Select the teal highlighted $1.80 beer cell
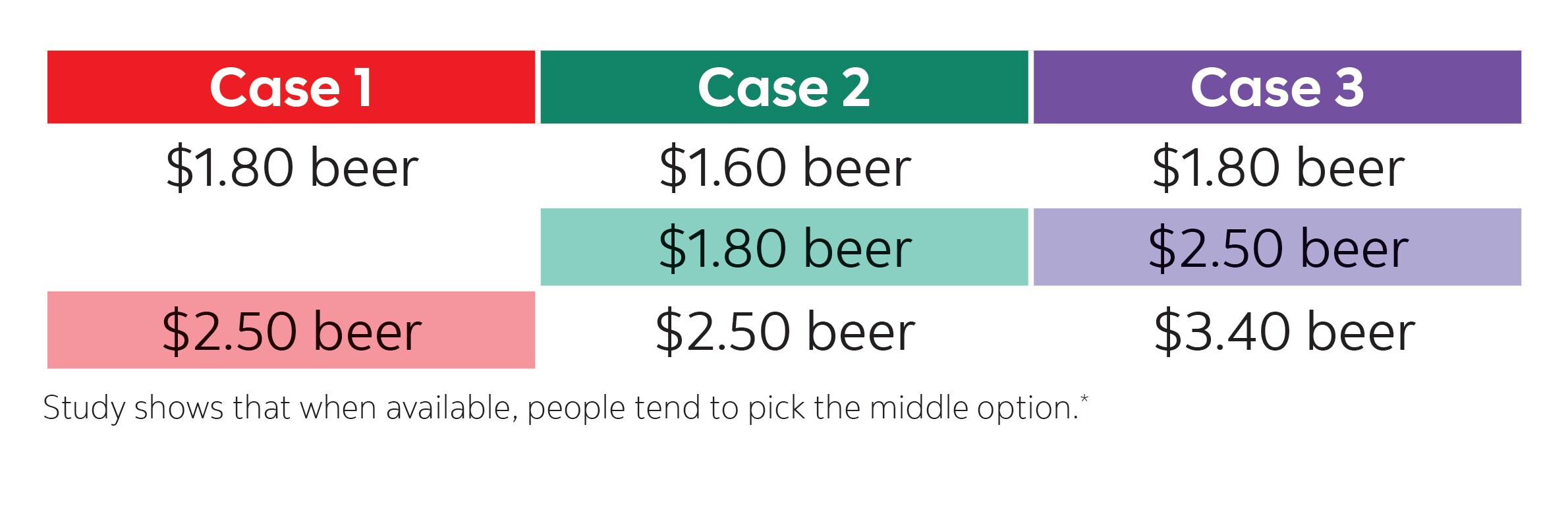This screenshot has width=1568, height=506. pyautogui.click(x=784, y=248)
